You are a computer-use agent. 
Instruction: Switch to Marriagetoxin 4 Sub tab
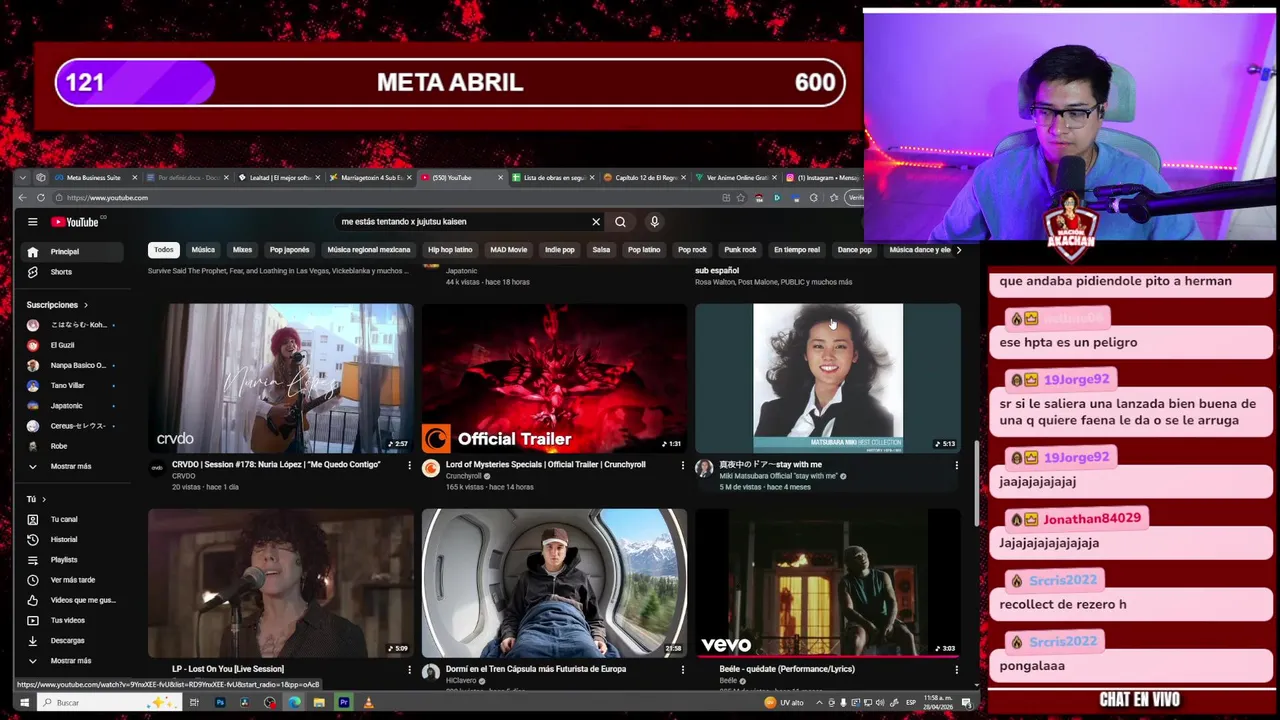370,178
